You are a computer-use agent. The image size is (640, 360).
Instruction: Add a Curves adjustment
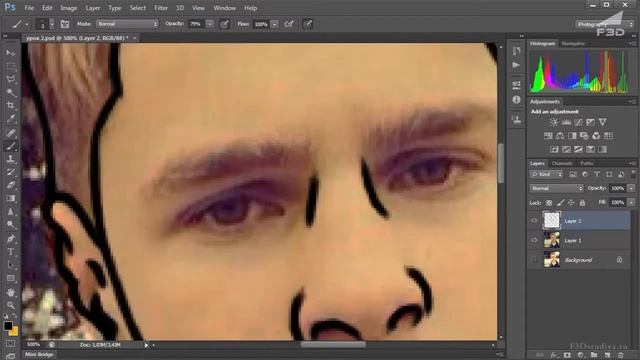(x=578, y=122)
